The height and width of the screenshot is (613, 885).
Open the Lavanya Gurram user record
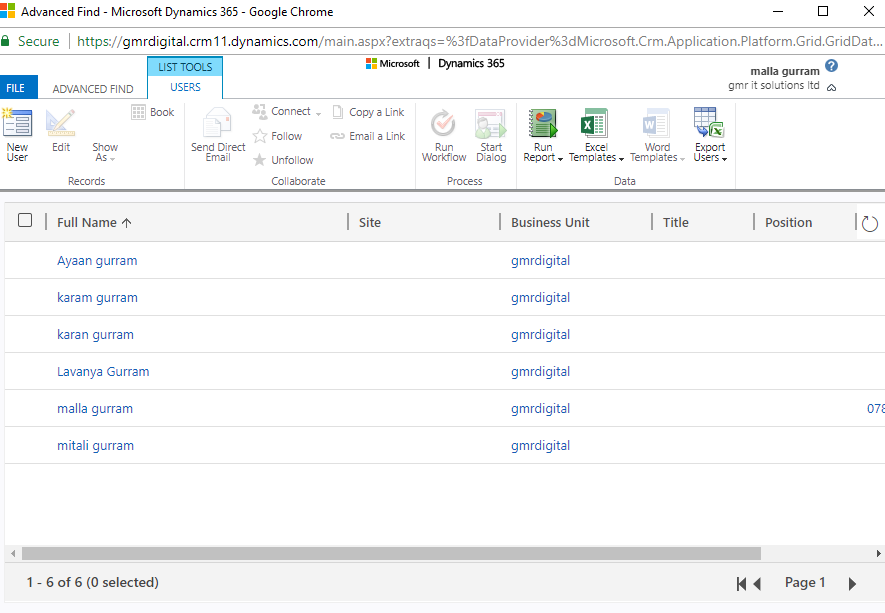pos(103,372)
